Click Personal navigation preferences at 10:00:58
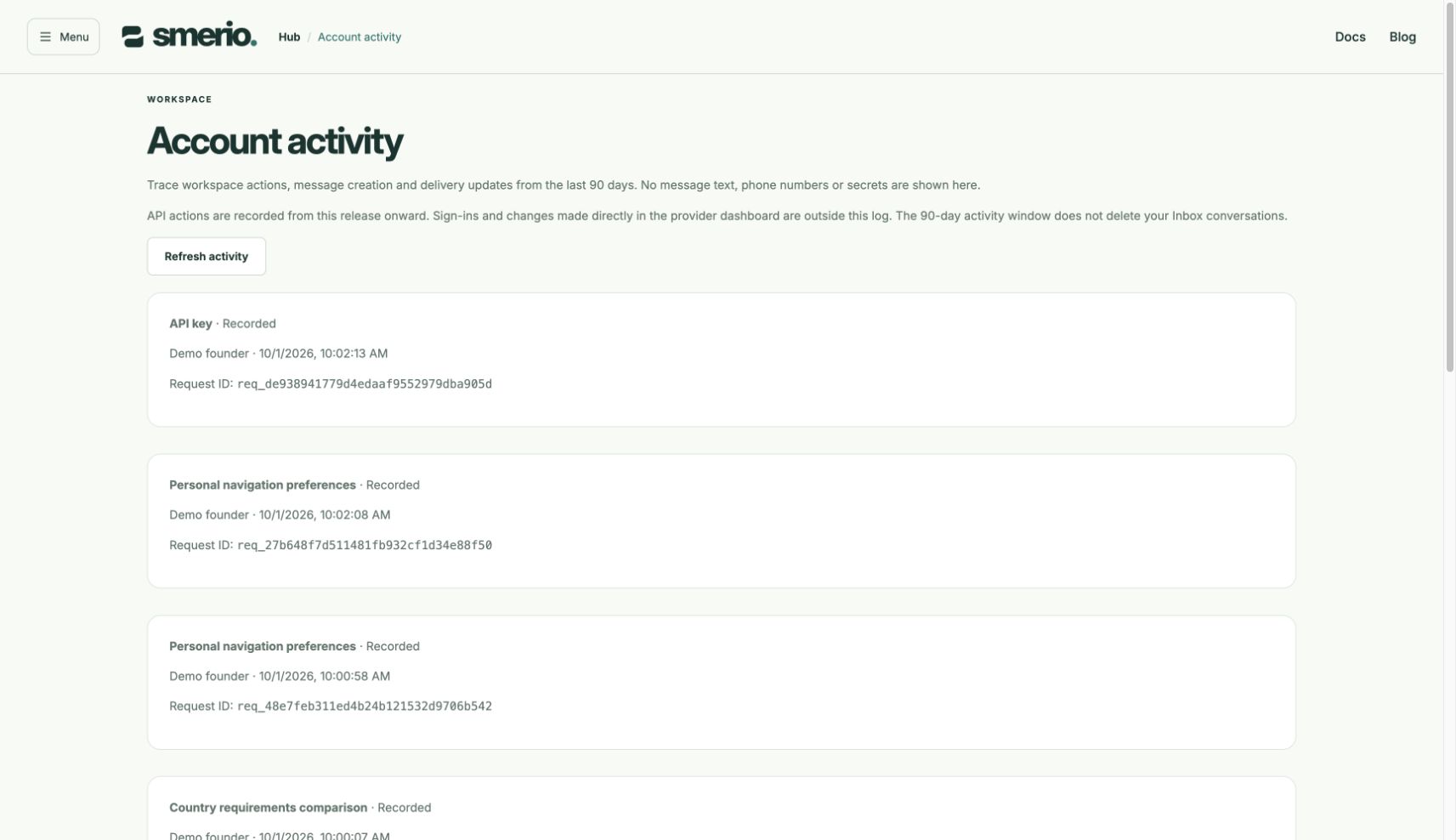The height and width of the screenshot is (840, 1456). tap(263, 646)
